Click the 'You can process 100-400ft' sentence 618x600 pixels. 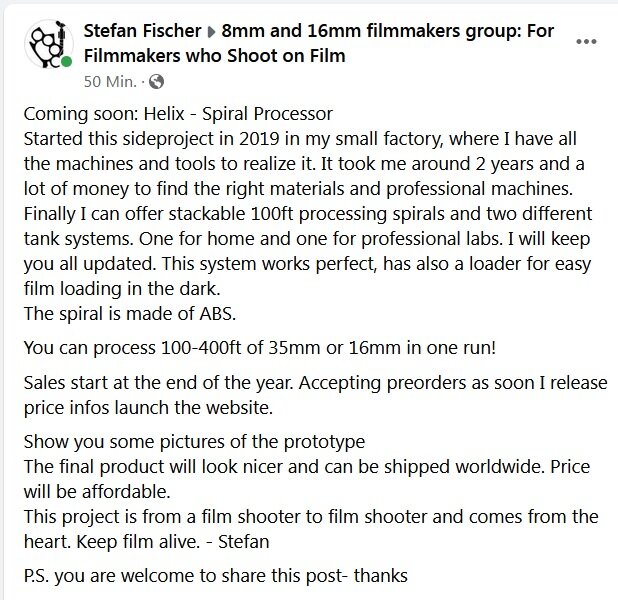tap(260, 348)
